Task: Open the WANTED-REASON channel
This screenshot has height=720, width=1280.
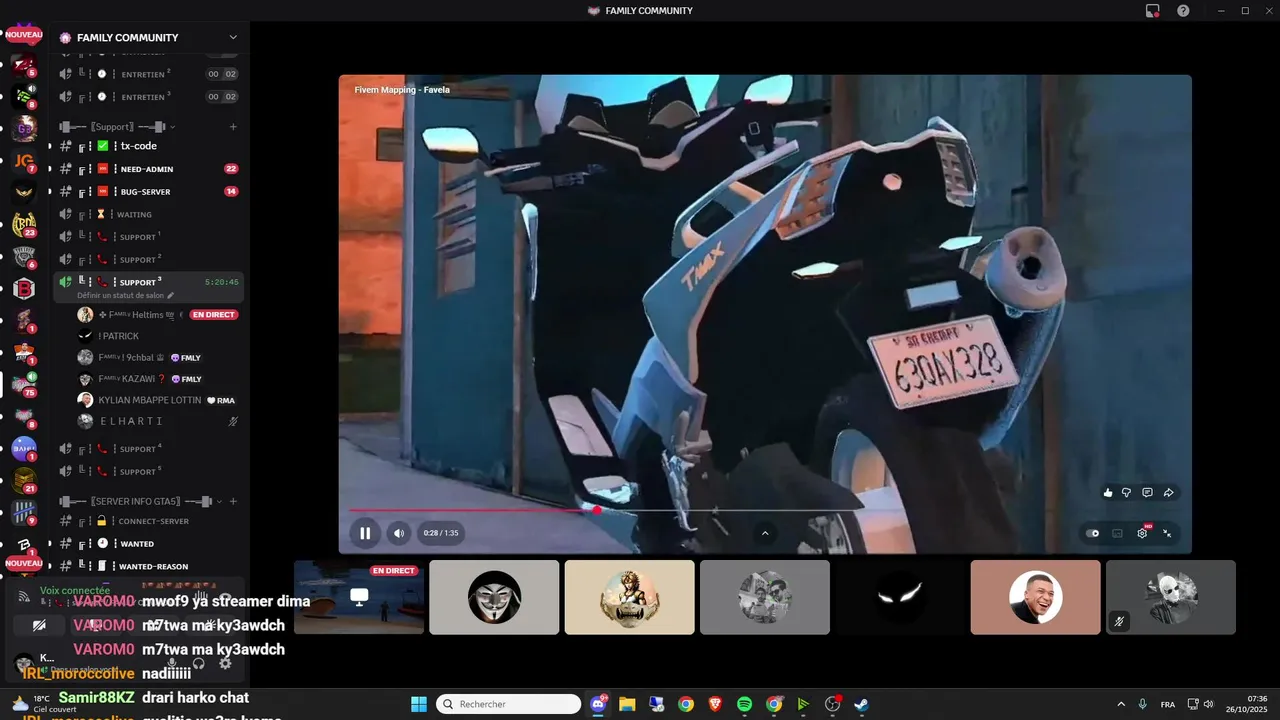Action: 149,566
